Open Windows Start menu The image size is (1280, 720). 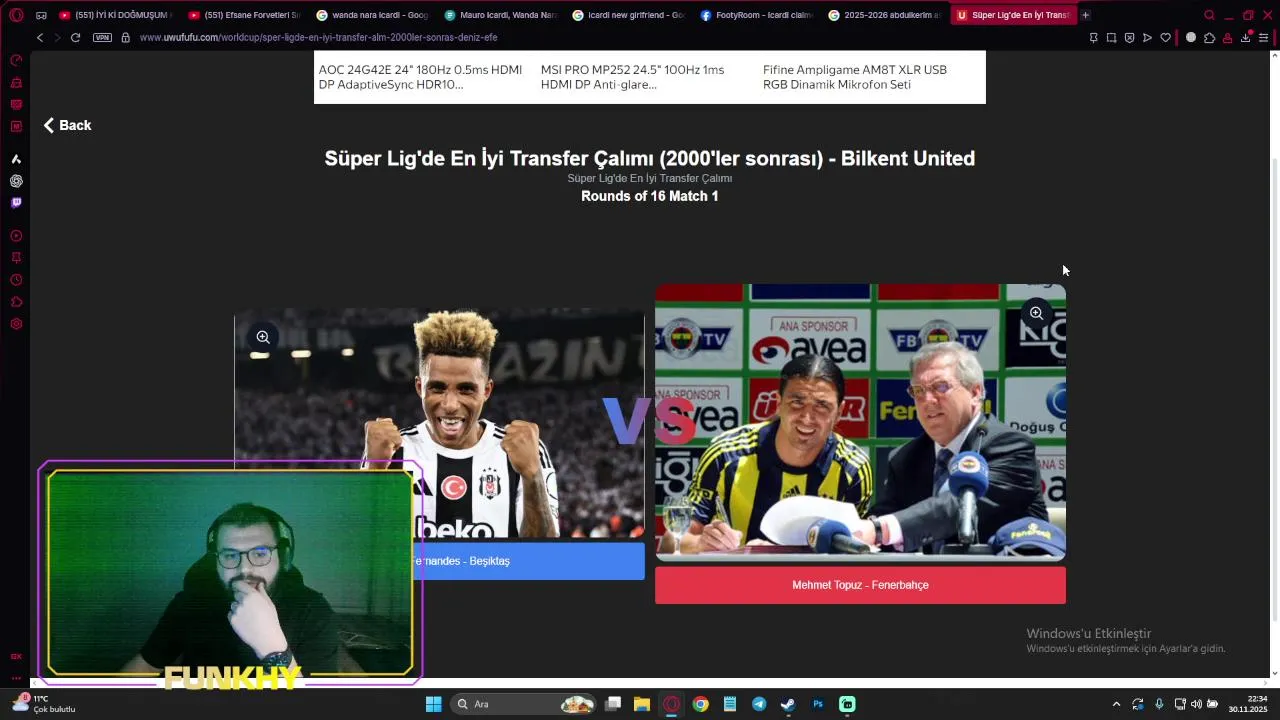tap(433, 704)
